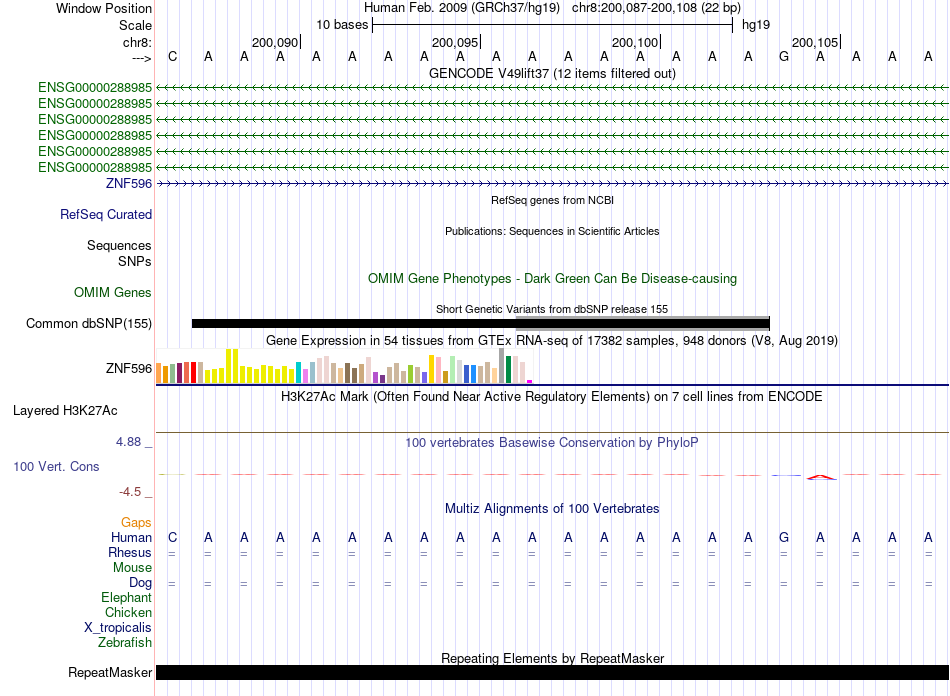
Task: Click the GTEx Gene Expression track title
Action: tap(552, 340)
